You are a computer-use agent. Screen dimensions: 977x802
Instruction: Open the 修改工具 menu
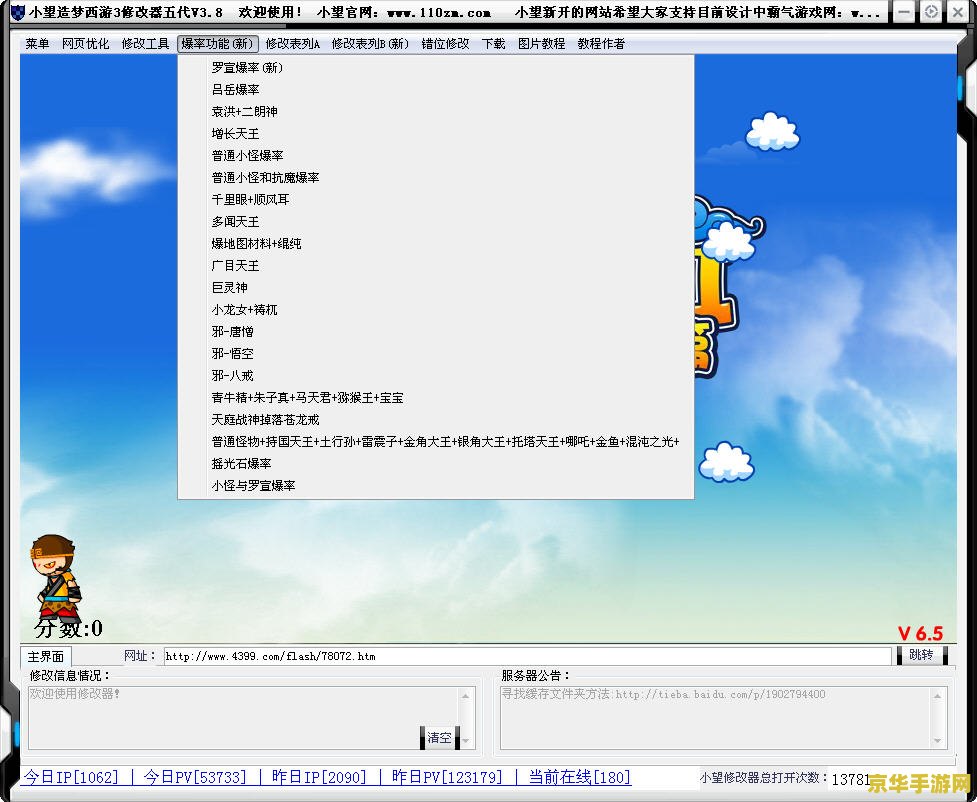pos(145,44)
